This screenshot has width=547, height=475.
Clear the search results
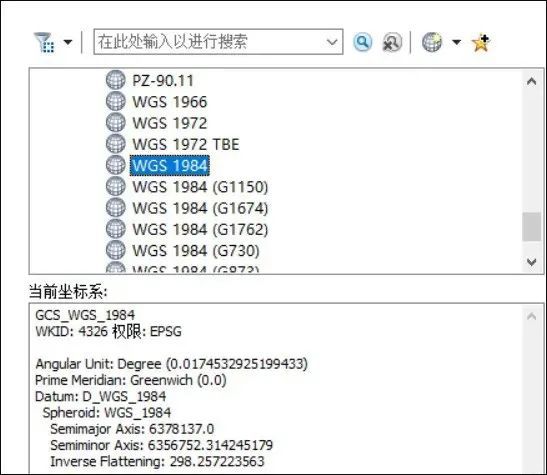392,43
